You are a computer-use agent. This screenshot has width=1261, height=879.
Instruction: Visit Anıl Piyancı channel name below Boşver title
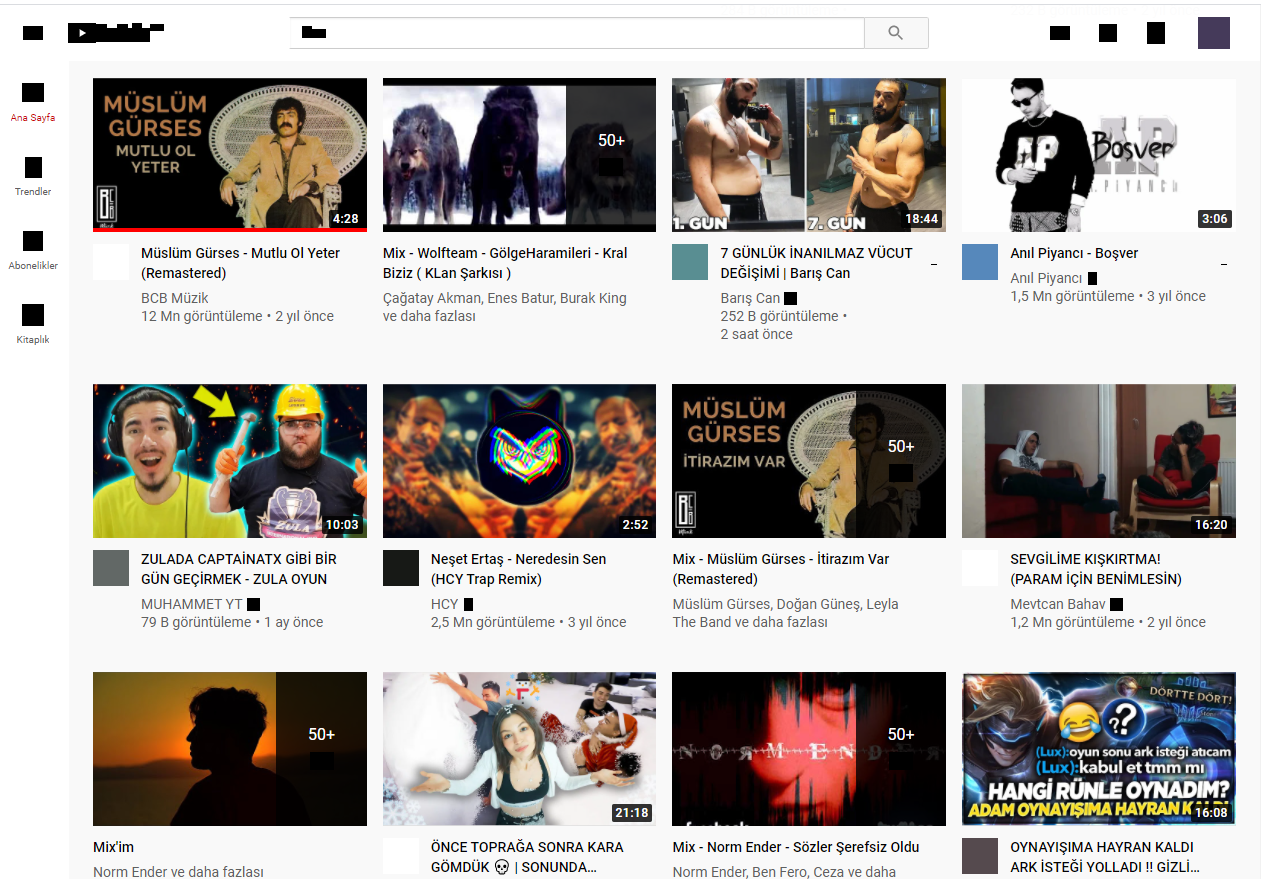(x=1046, y=278)
